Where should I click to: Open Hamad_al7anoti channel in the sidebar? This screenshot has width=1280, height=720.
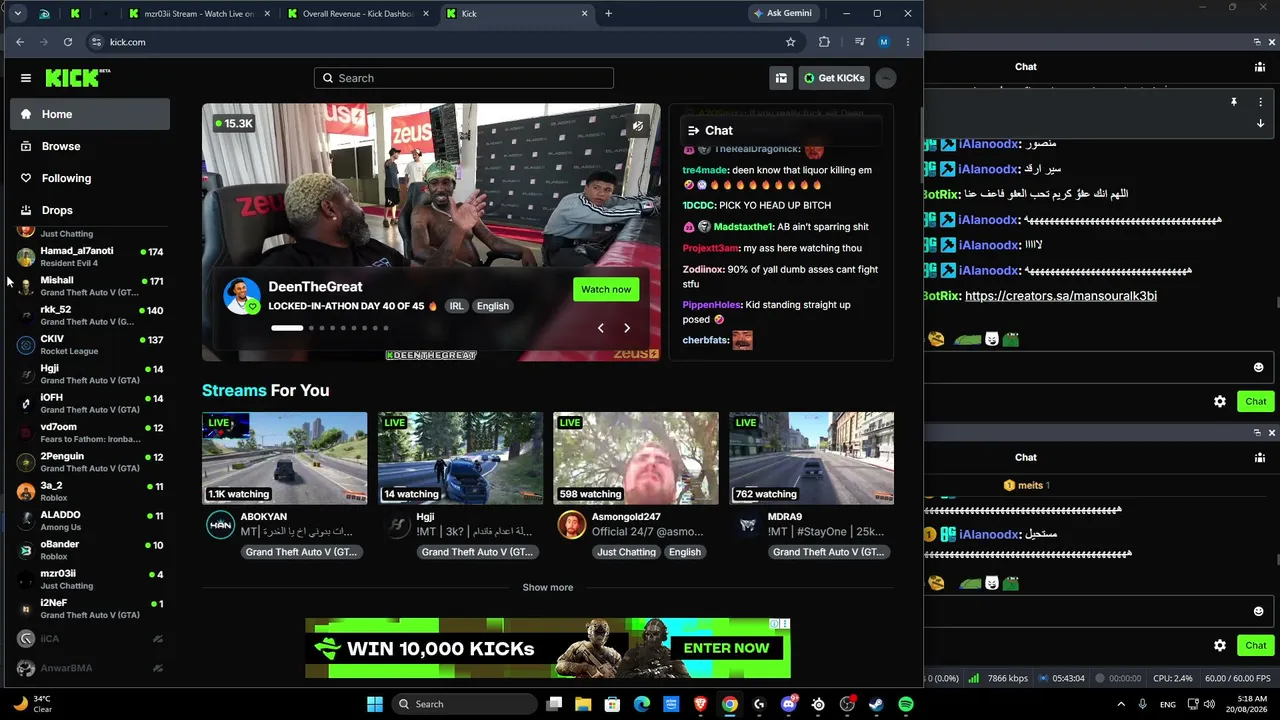pyautogui.click(x=90, y=256)
